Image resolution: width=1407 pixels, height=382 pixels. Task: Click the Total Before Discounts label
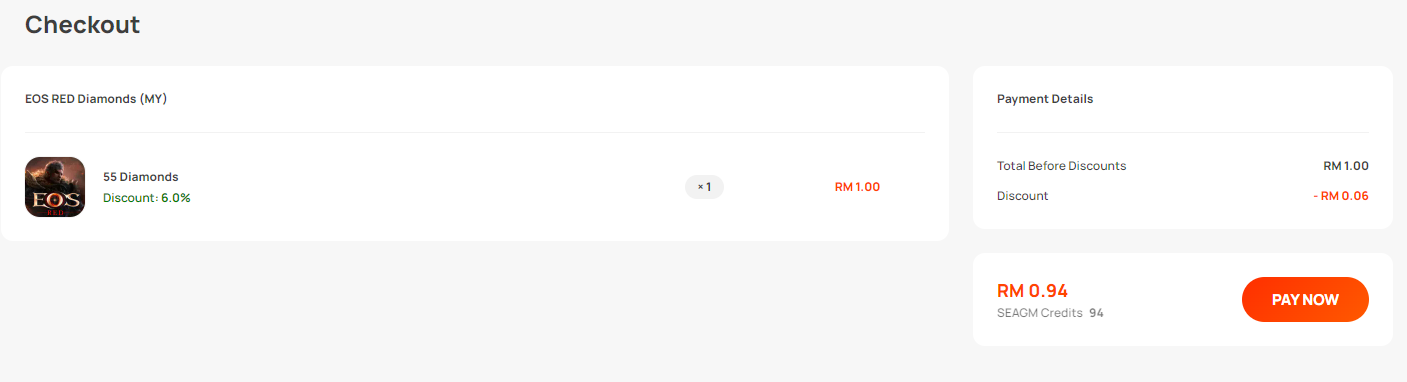(1062, 166)
